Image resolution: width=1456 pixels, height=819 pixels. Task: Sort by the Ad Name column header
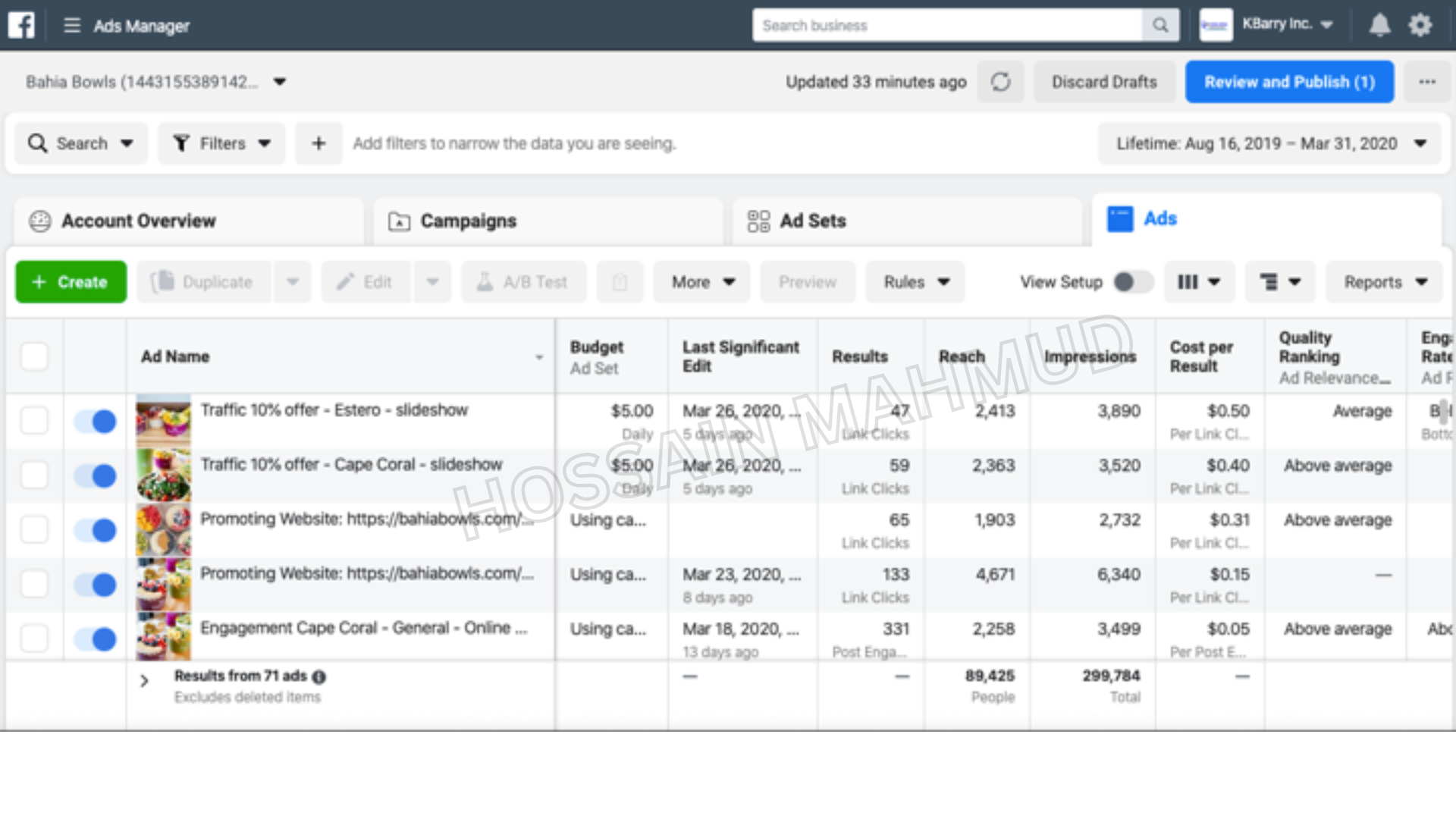tap(340, 356)
